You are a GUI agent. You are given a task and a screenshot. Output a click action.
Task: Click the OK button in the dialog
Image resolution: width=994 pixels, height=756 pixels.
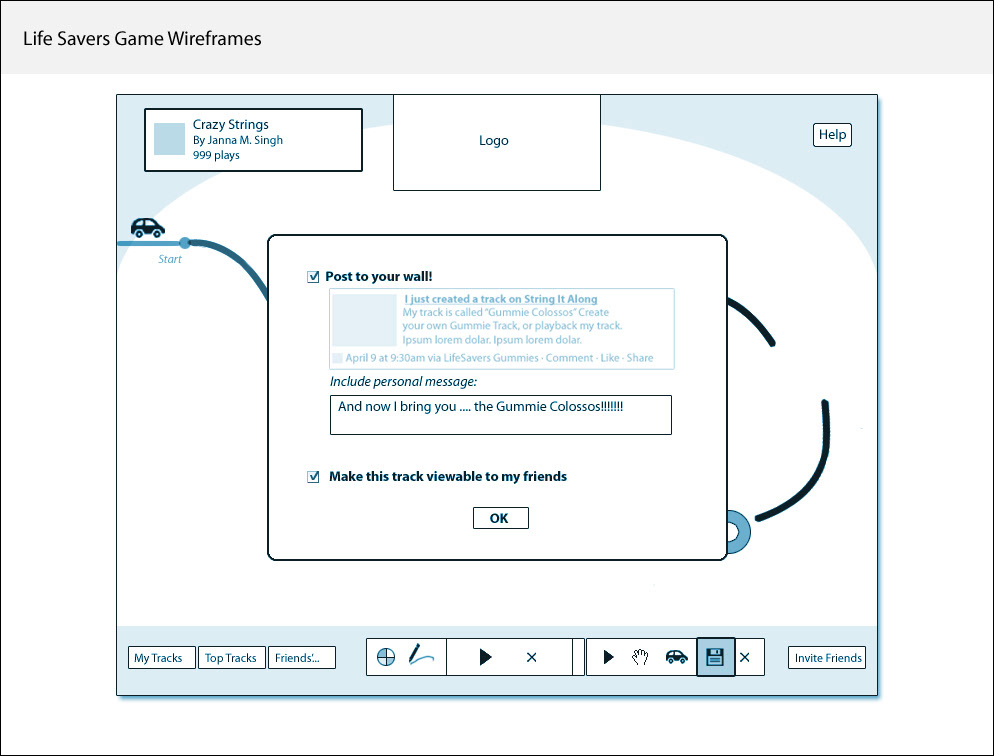501,518
